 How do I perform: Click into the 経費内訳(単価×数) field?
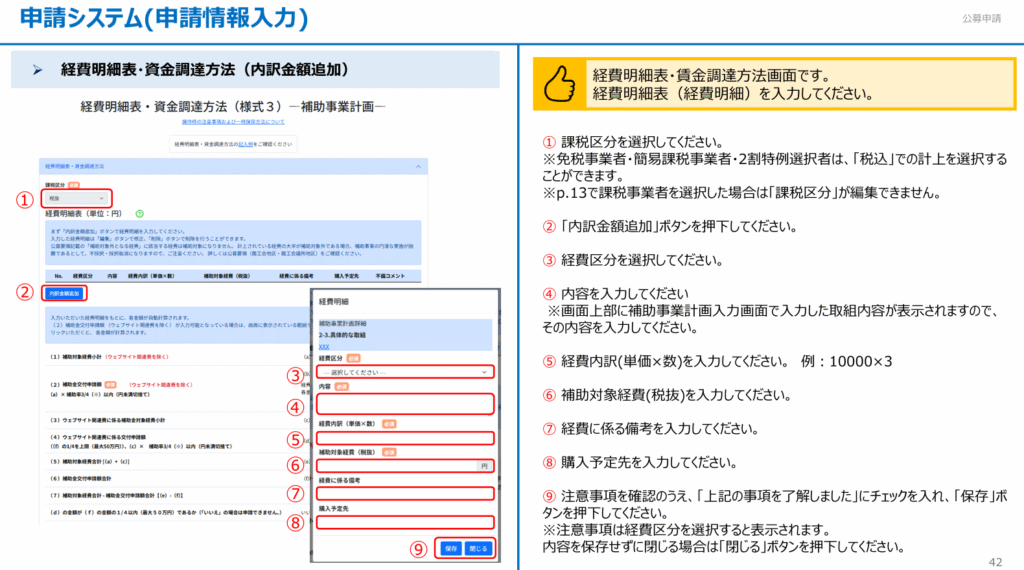[405, 437]
